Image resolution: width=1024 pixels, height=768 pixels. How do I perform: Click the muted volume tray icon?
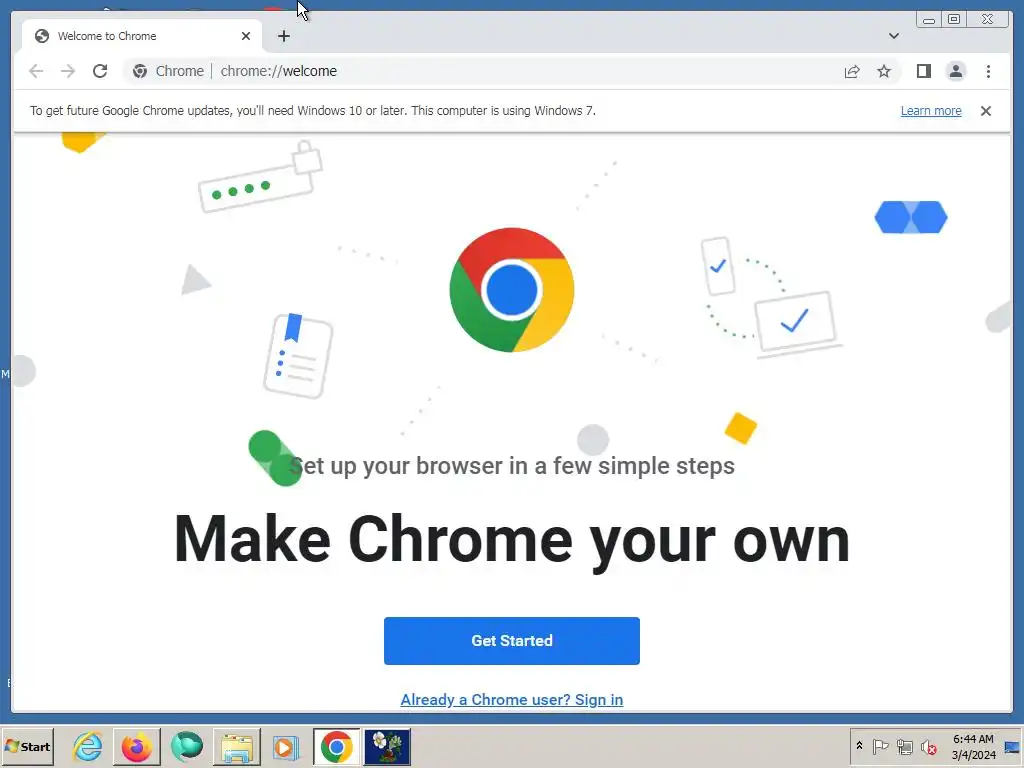[x=928, y=746]
